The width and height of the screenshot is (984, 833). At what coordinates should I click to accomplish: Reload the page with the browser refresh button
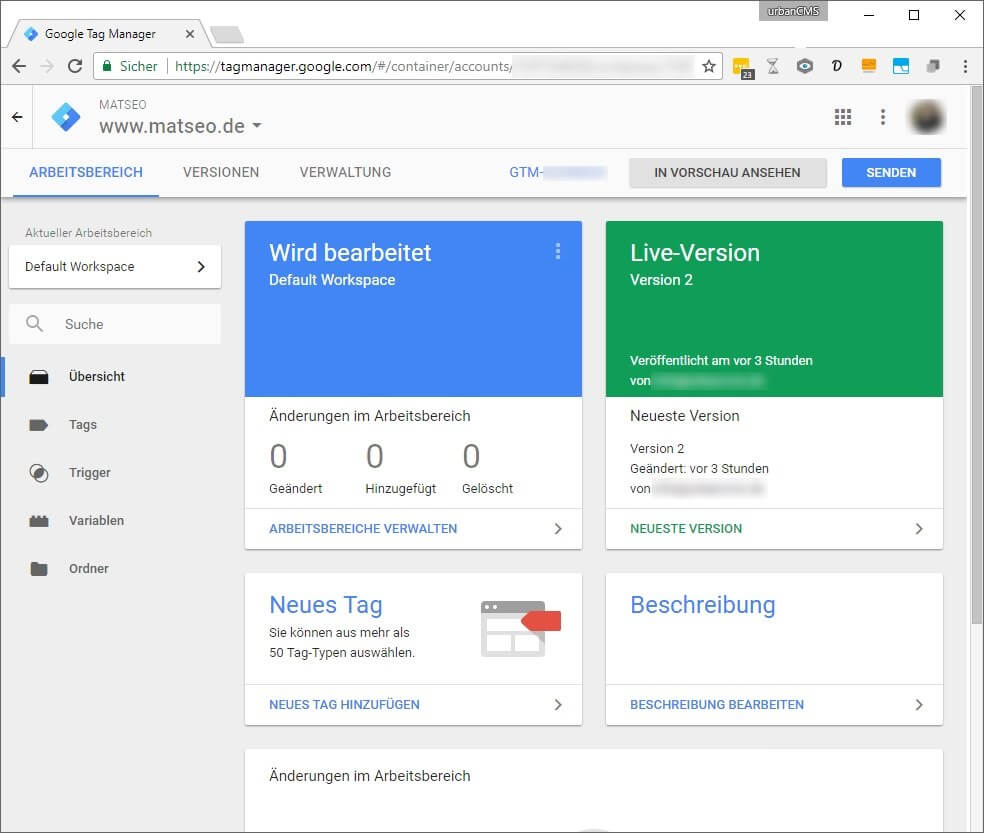74,66
